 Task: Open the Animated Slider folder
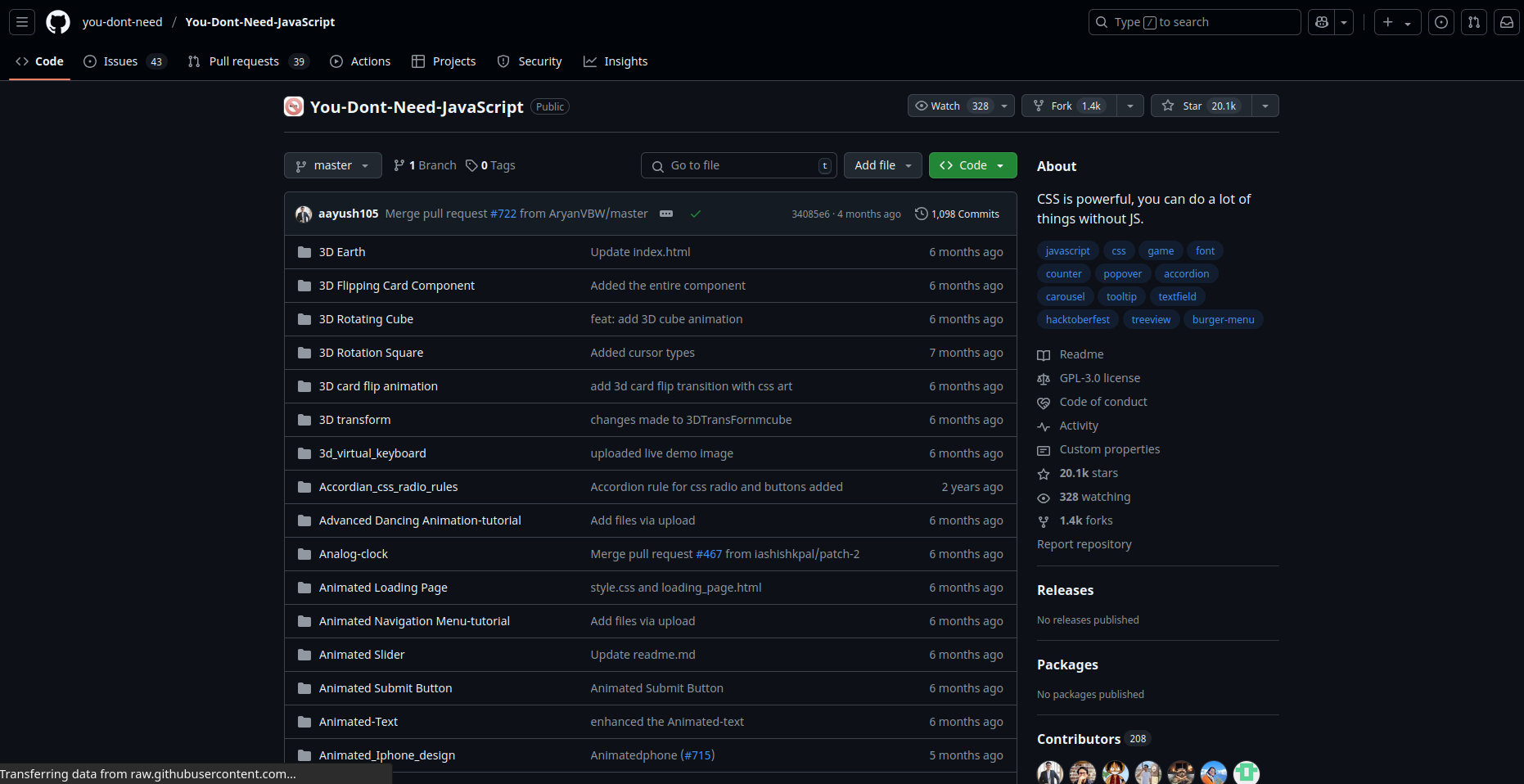(x=362, y=655)
